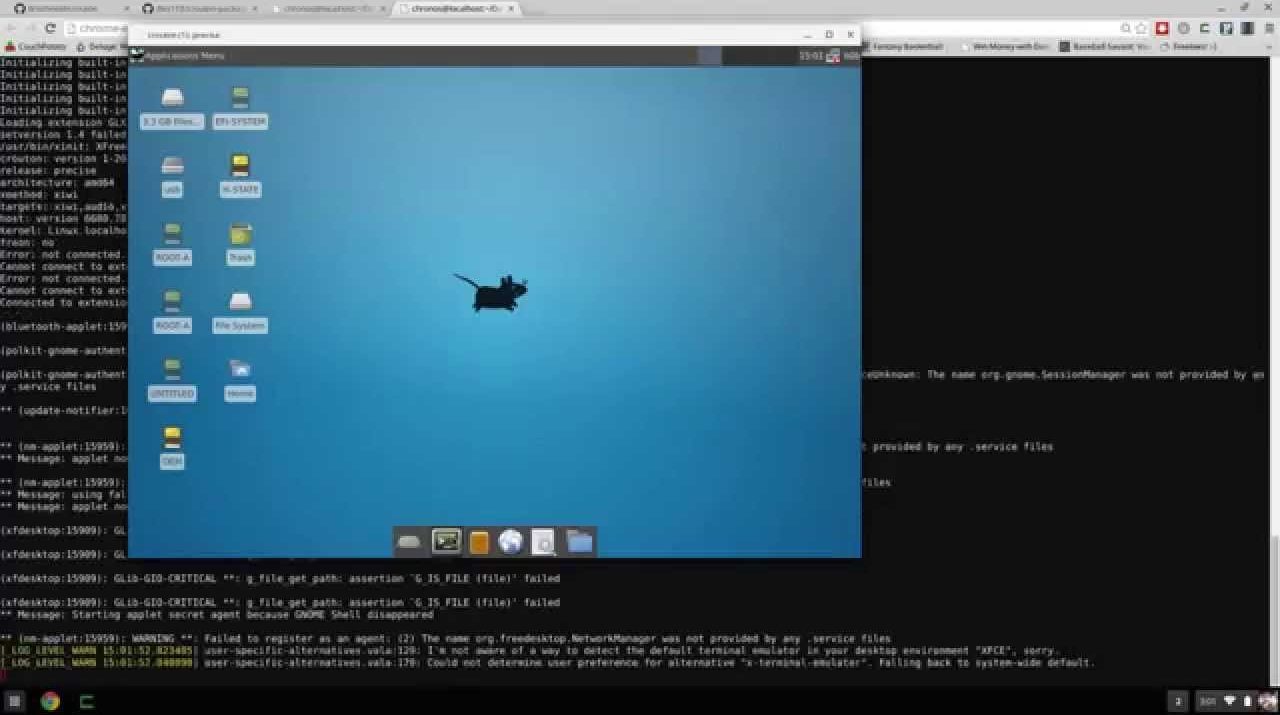Click the Baseball Savant bookmark
The height and width of the screenshot is (715, 1280).
1107,46
